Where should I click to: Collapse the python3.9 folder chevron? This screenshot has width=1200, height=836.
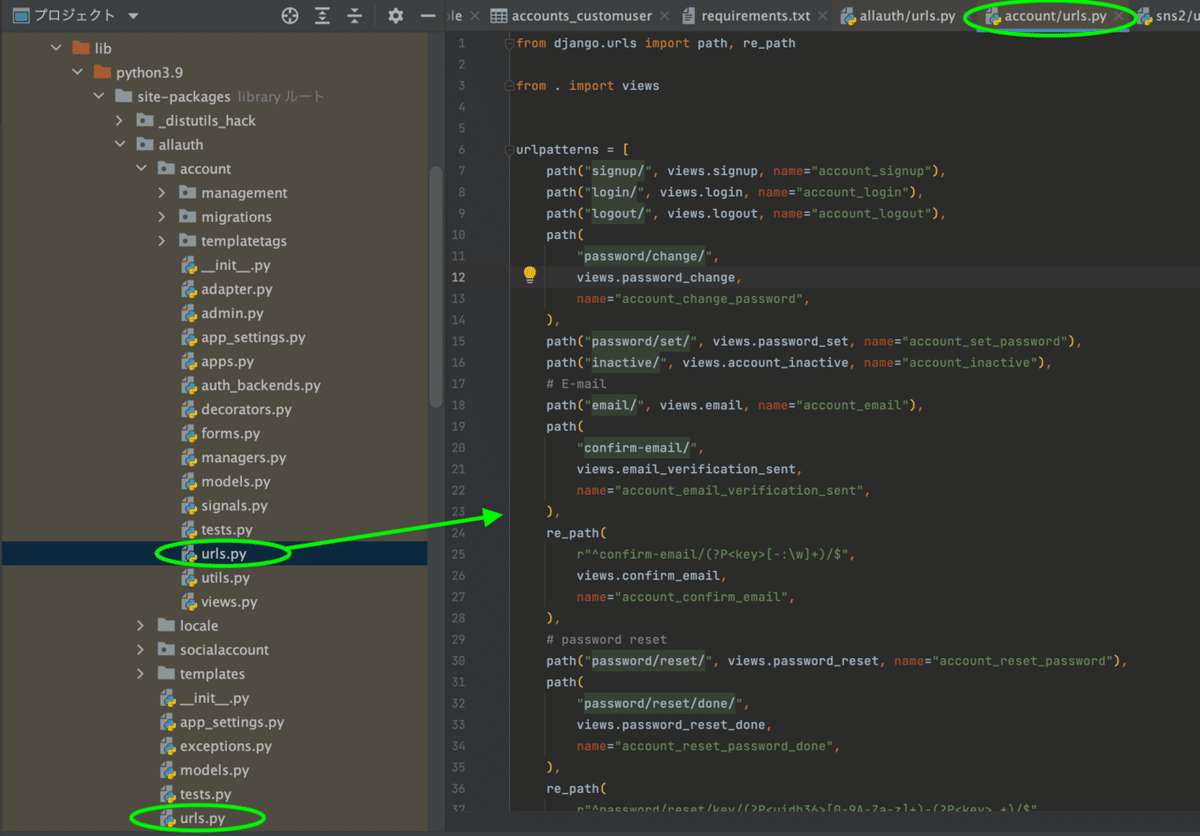pos(78,72)
